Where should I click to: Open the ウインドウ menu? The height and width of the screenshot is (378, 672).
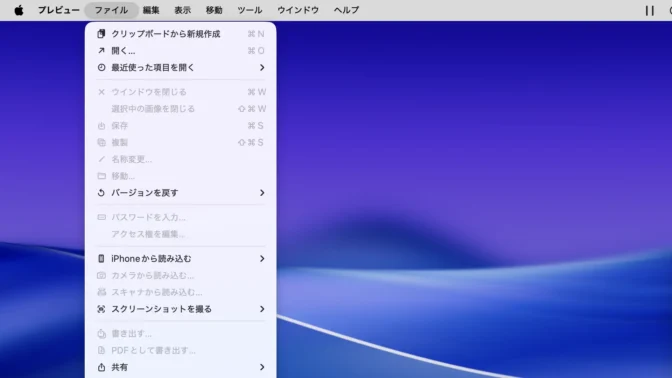point(298,10)
